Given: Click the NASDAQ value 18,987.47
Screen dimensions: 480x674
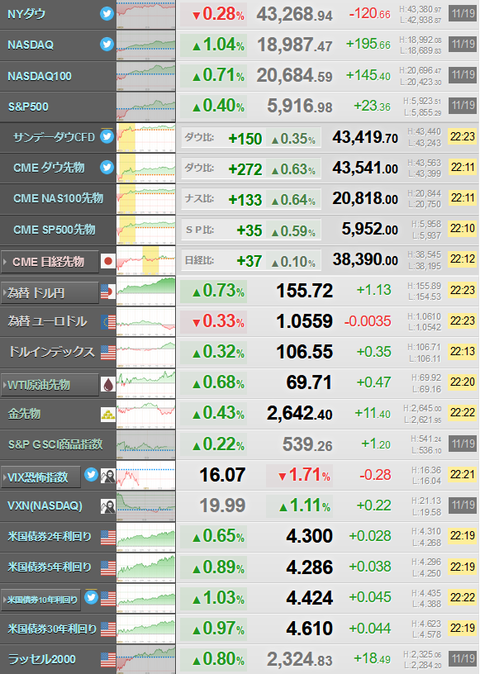Looking at the screenshot, I should (294, 45).
